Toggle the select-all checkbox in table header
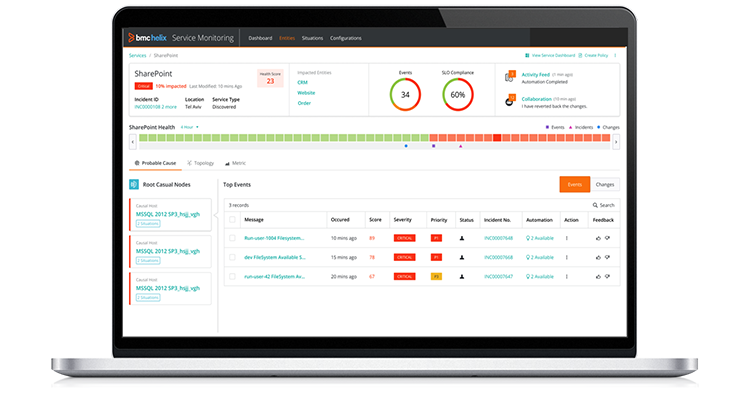This screenshot has height=400, width=750. point(232,219)
